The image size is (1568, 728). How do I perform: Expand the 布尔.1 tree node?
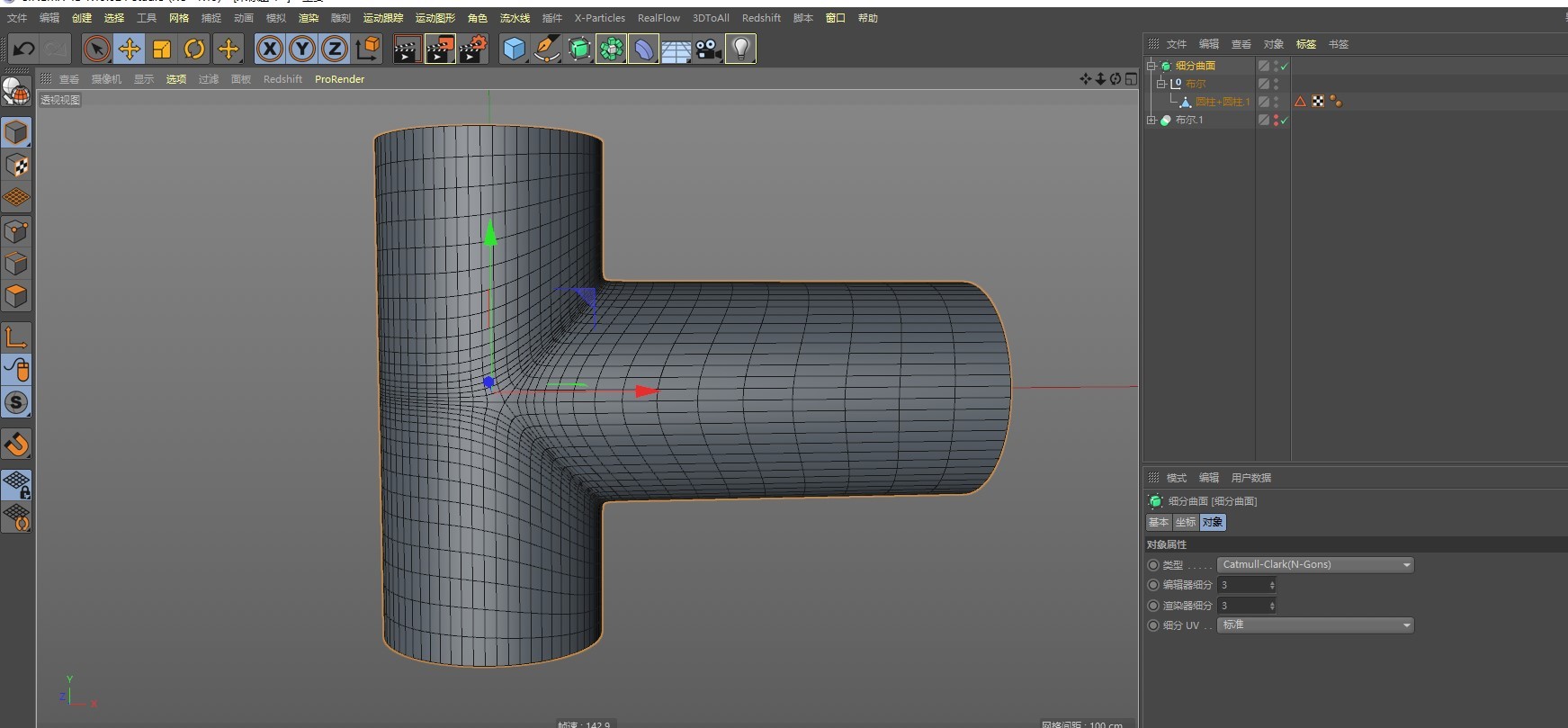[1151, 120]
